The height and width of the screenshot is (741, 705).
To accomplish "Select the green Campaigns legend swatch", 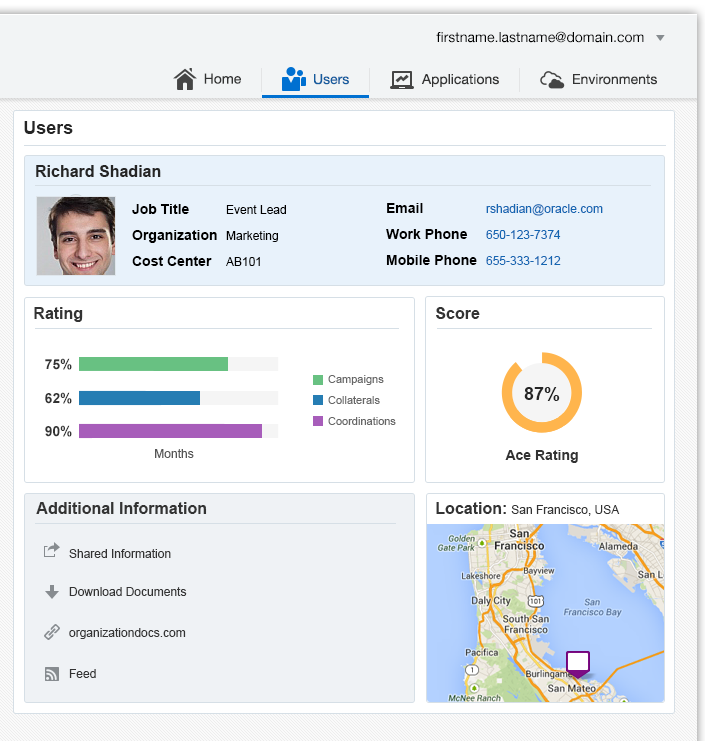I will [318, 380].
